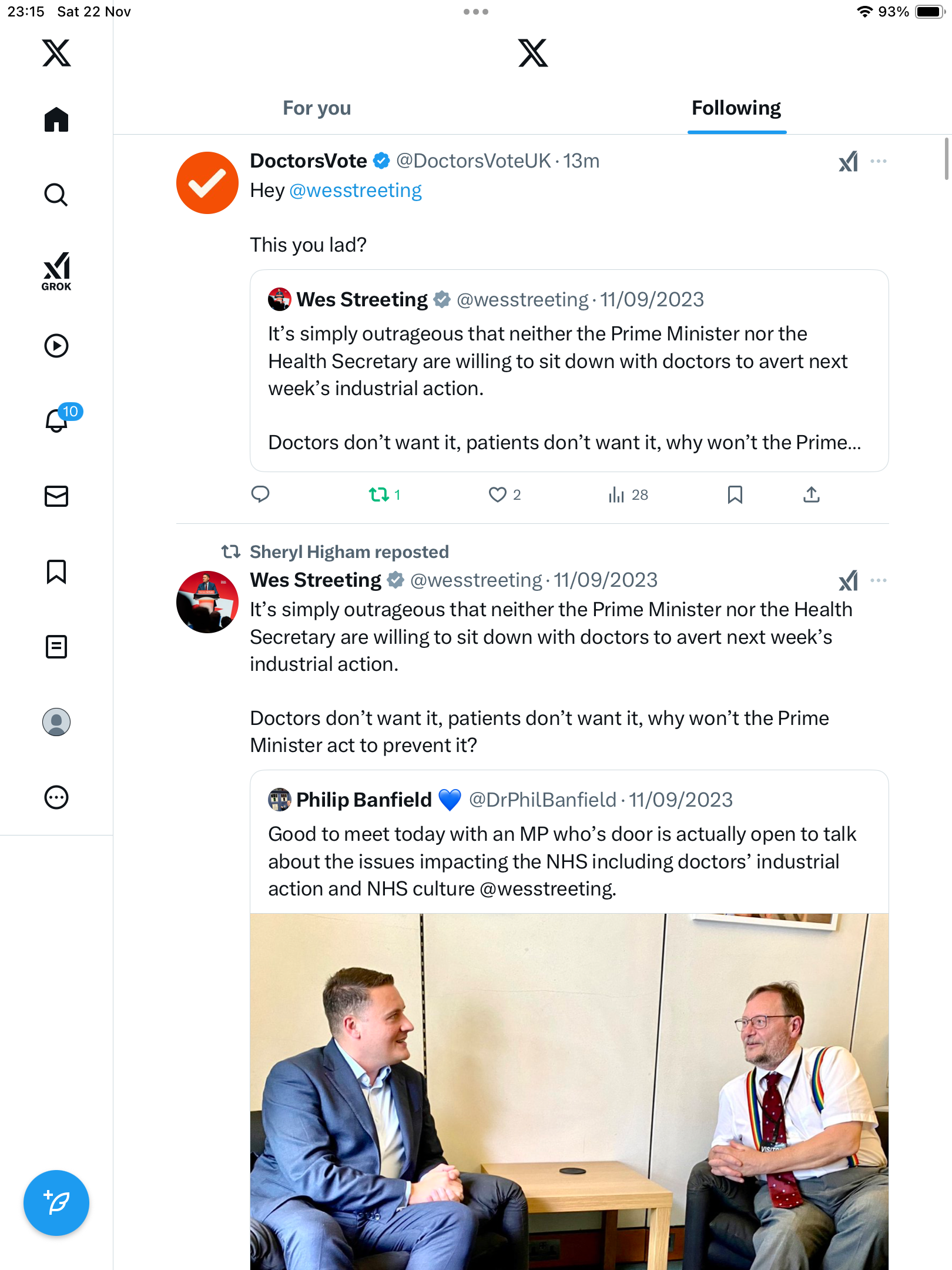This screenshot has height=1270, width=952.
Task: Switch to the For you tab
Action: (317, 108)
